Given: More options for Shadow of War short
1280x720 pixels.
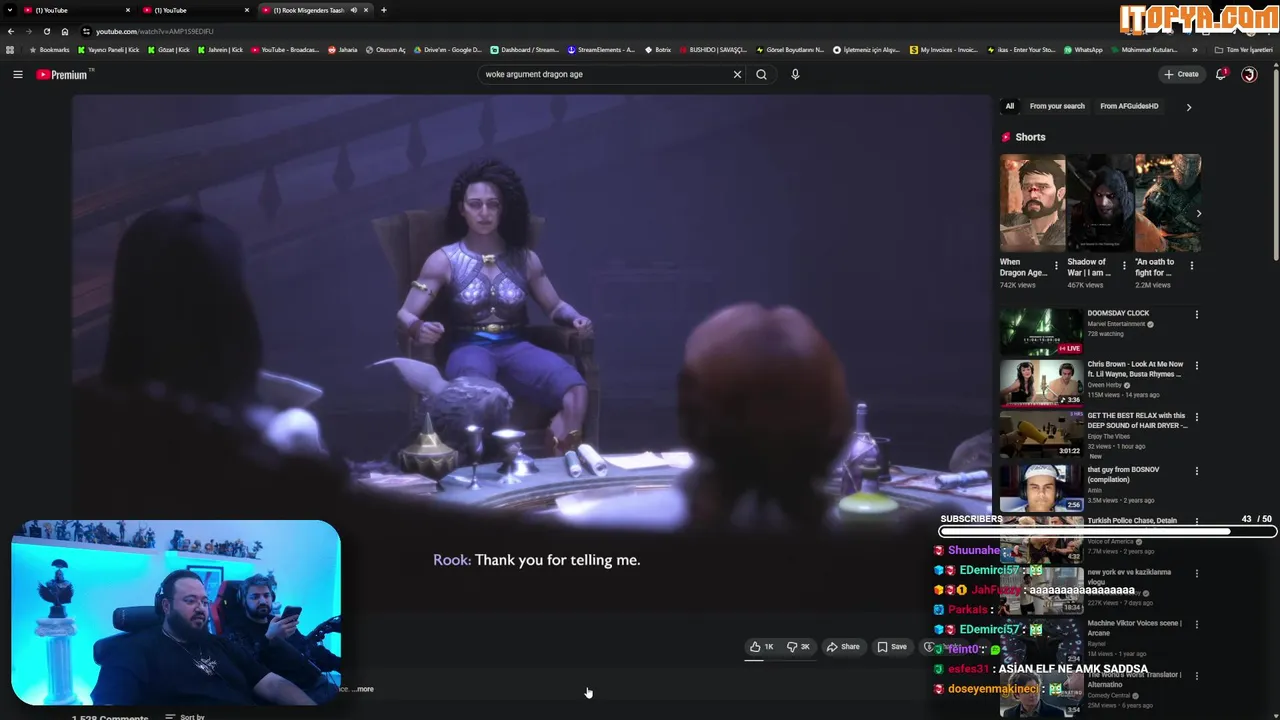Looking at the screenshot, I should 1123,266.
